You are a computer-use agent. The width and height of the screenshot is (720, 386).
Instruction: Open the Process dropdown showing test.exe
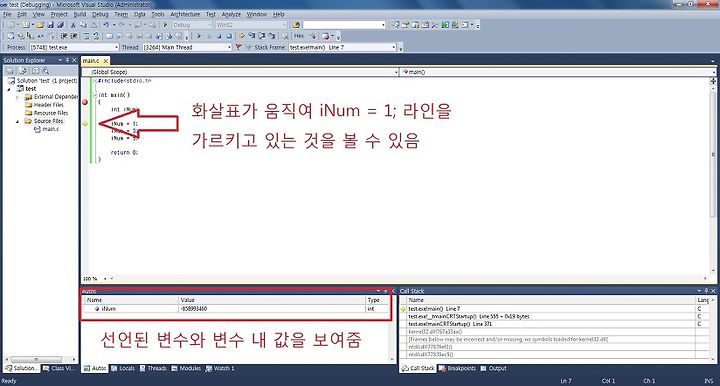coord(74,47)
